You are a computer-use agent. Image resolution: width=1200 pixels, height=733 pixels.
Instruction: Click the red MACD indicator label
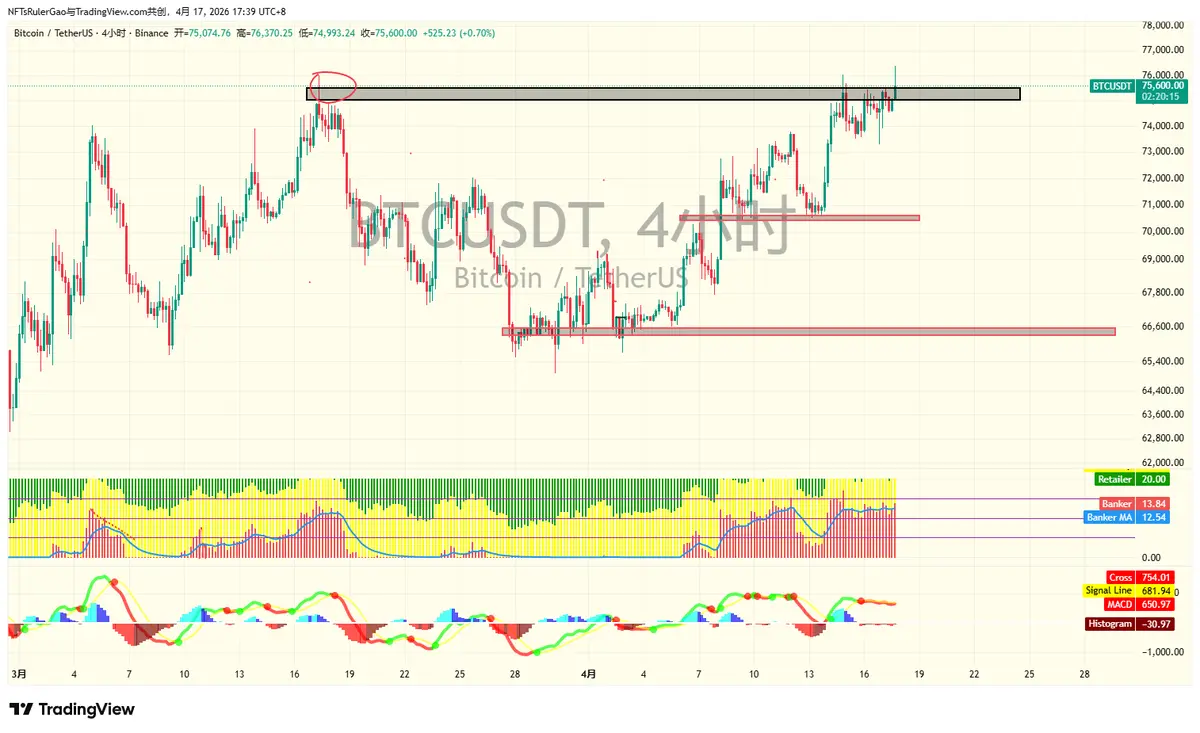(x=1119, y=604)
